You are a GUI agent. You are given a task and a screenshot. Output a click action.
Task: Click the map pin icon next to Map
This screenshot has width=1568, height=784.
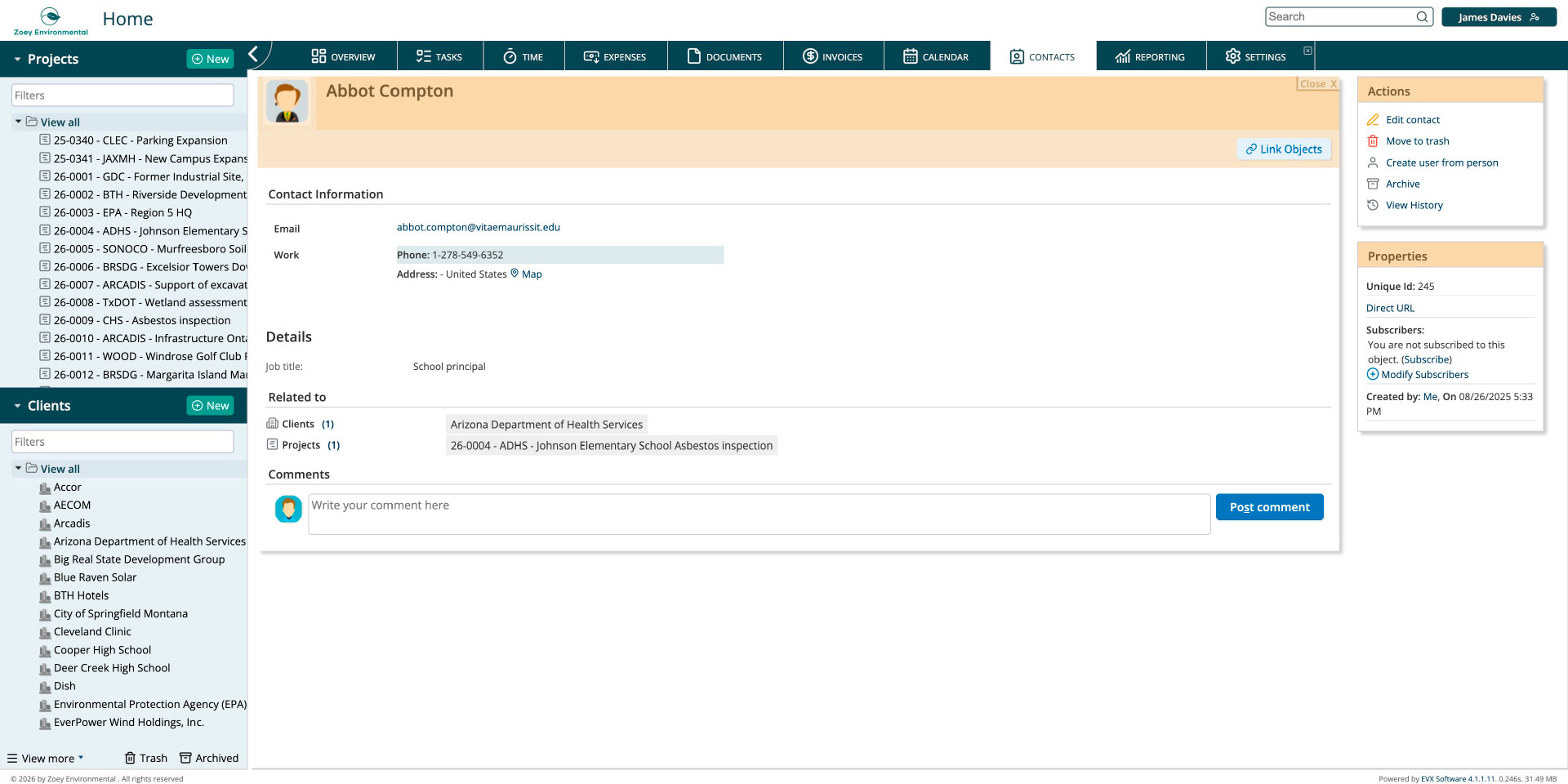point(514,274)
